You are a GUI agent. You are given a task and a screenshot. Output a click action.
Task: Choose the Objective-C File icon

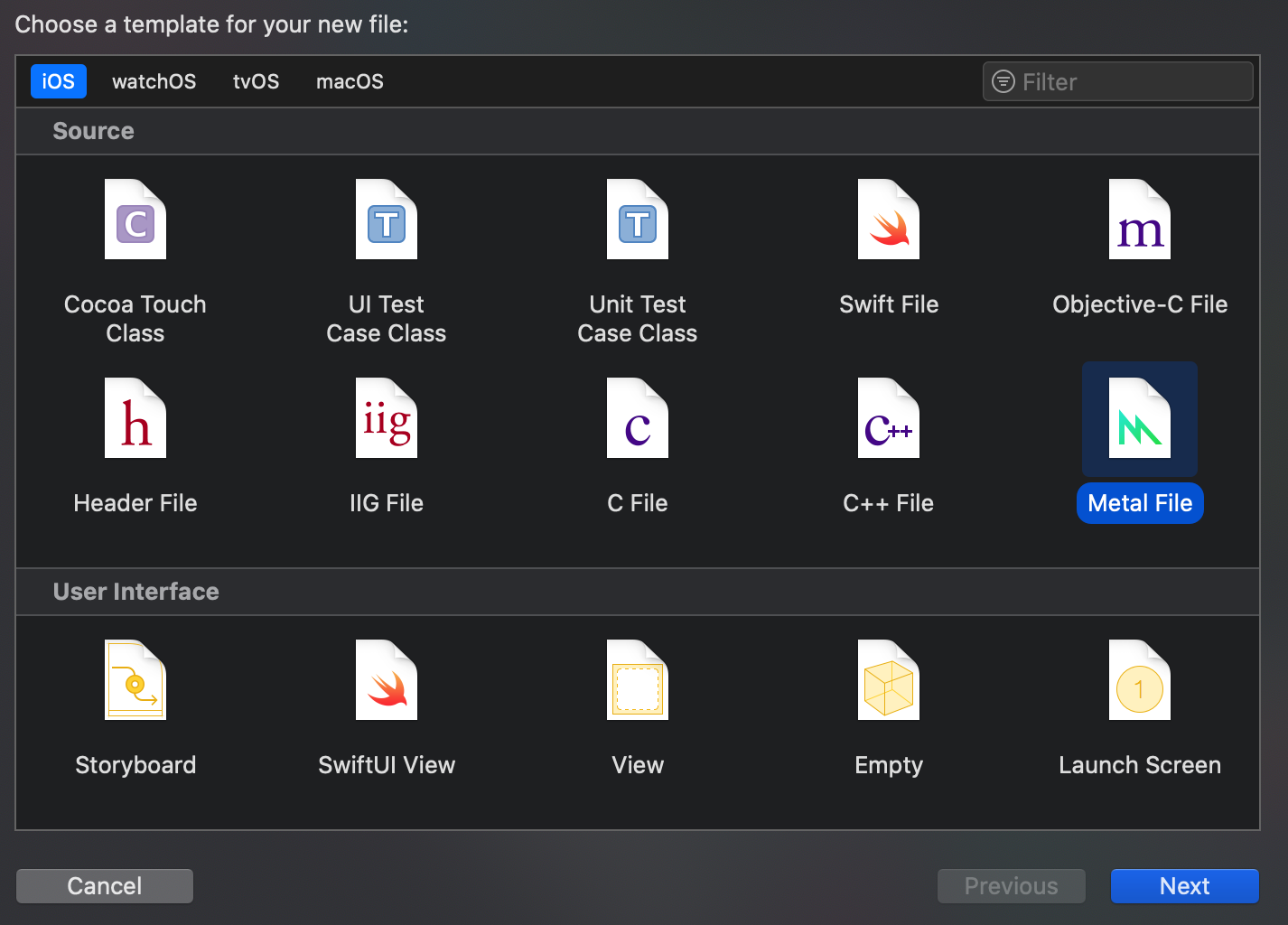[x=1140, y=220]
